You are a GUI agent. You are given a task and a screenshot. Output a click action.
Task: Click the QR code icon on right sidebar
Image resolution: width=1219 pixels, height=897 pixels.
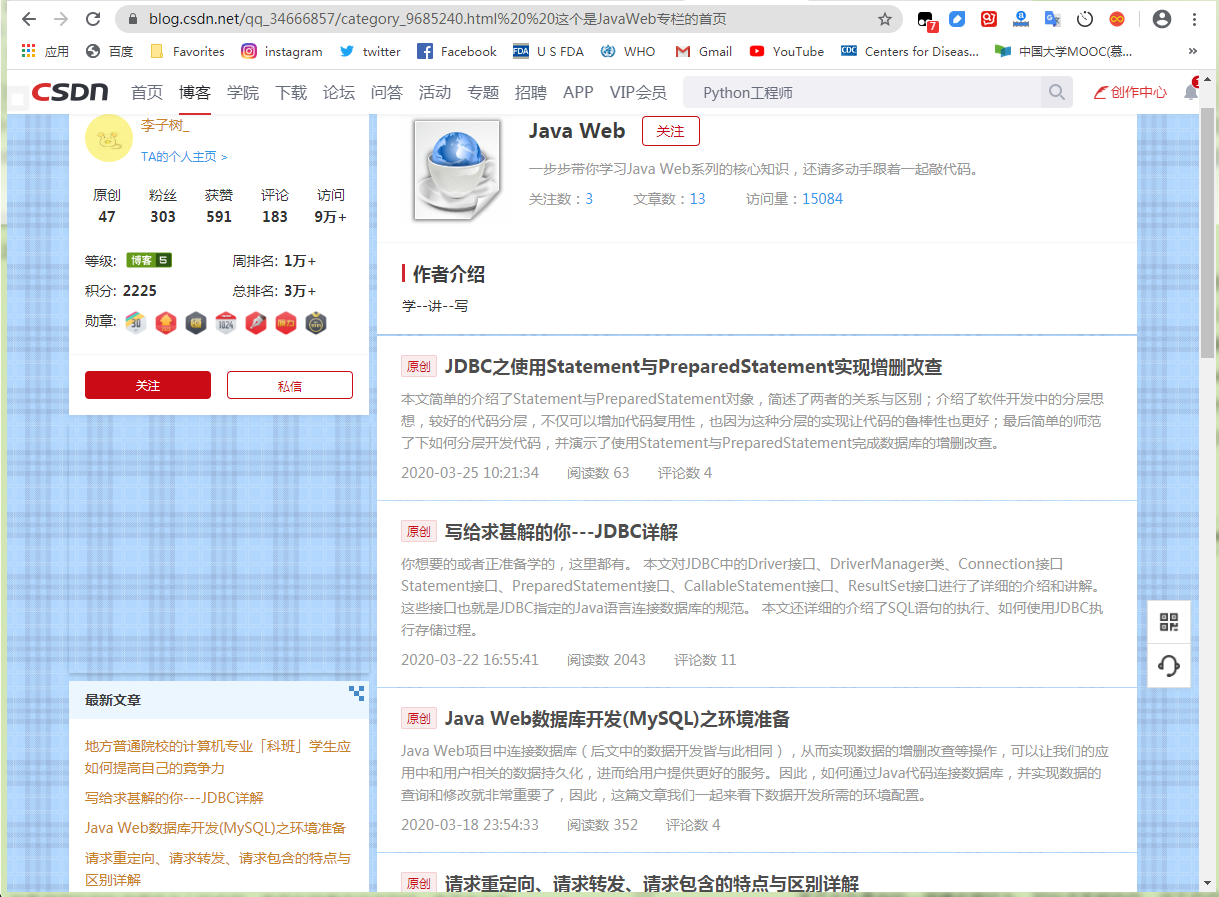(1169, 622)
